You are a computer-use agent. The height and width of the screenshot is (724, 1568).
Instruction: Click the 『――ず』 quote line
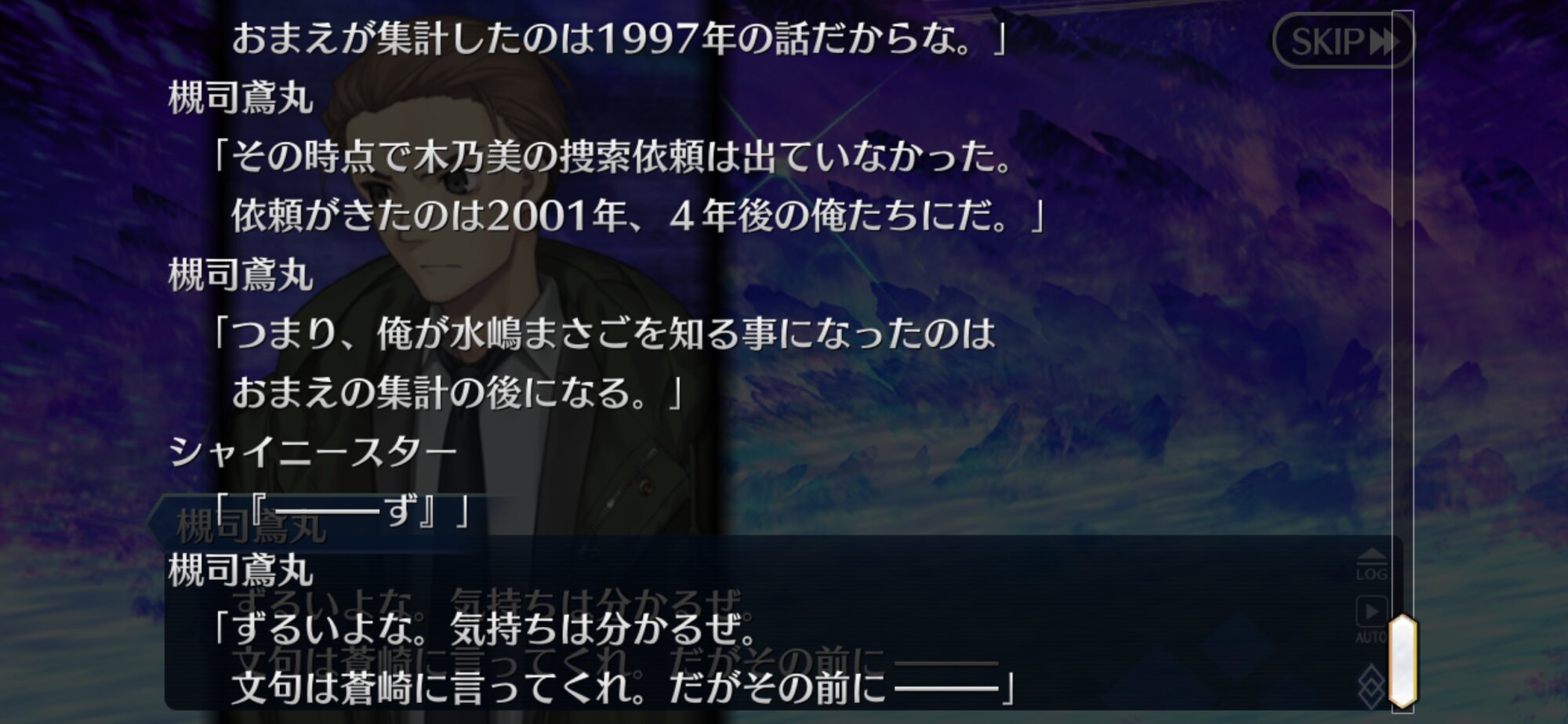tap(341, 511)
